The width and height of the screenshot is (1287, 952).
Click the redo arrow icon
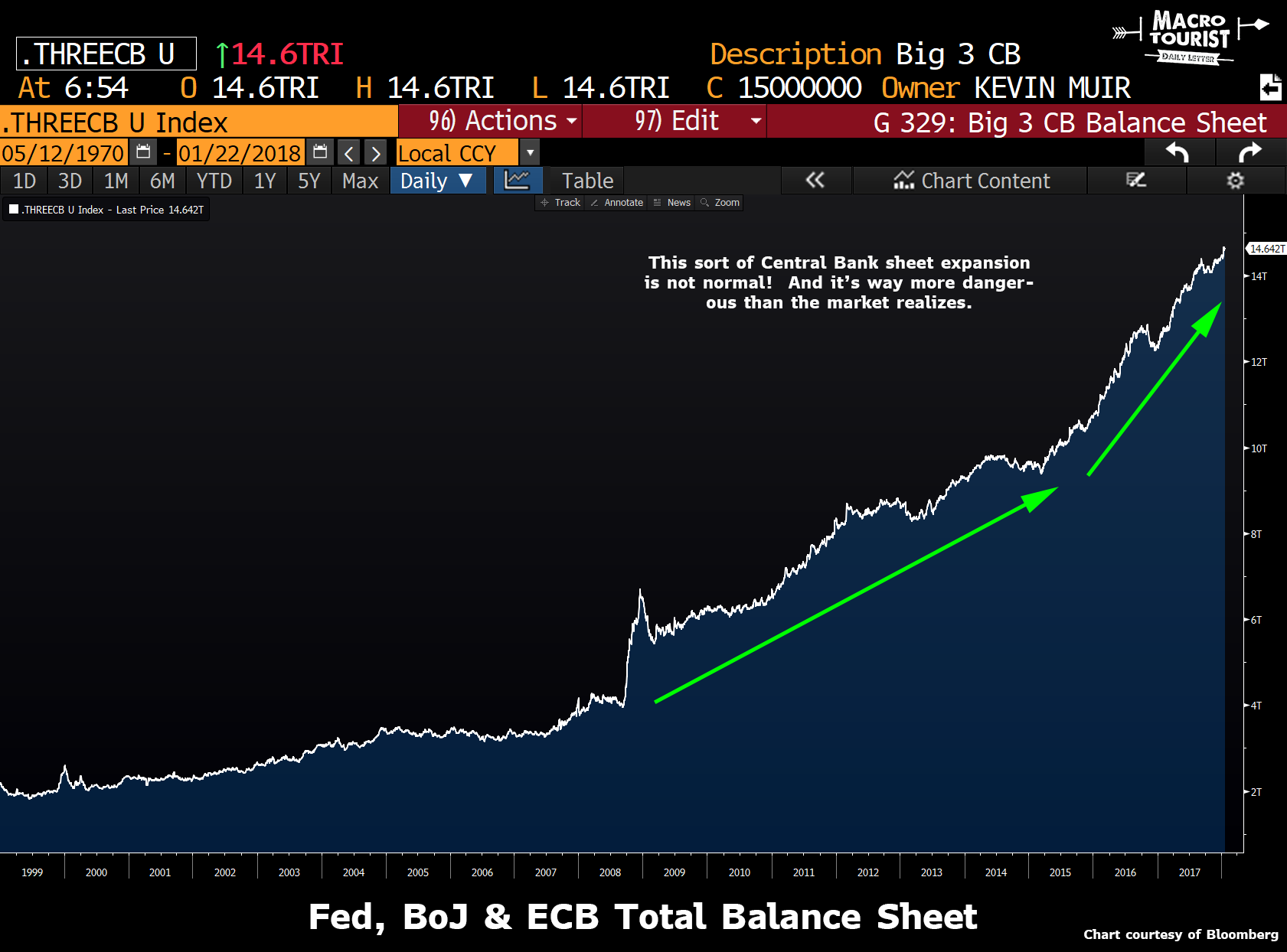[1249, 153]
